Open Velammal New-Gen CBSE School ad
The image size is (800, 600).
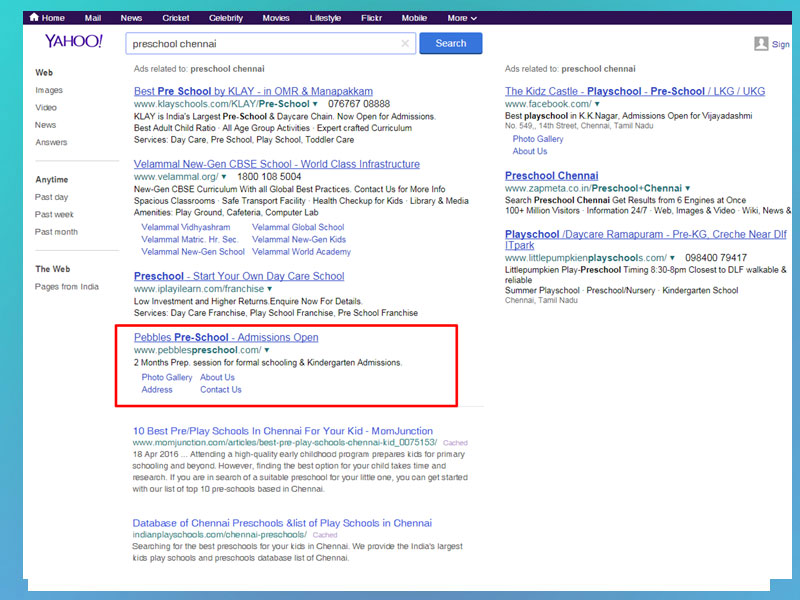pos(277,164)
